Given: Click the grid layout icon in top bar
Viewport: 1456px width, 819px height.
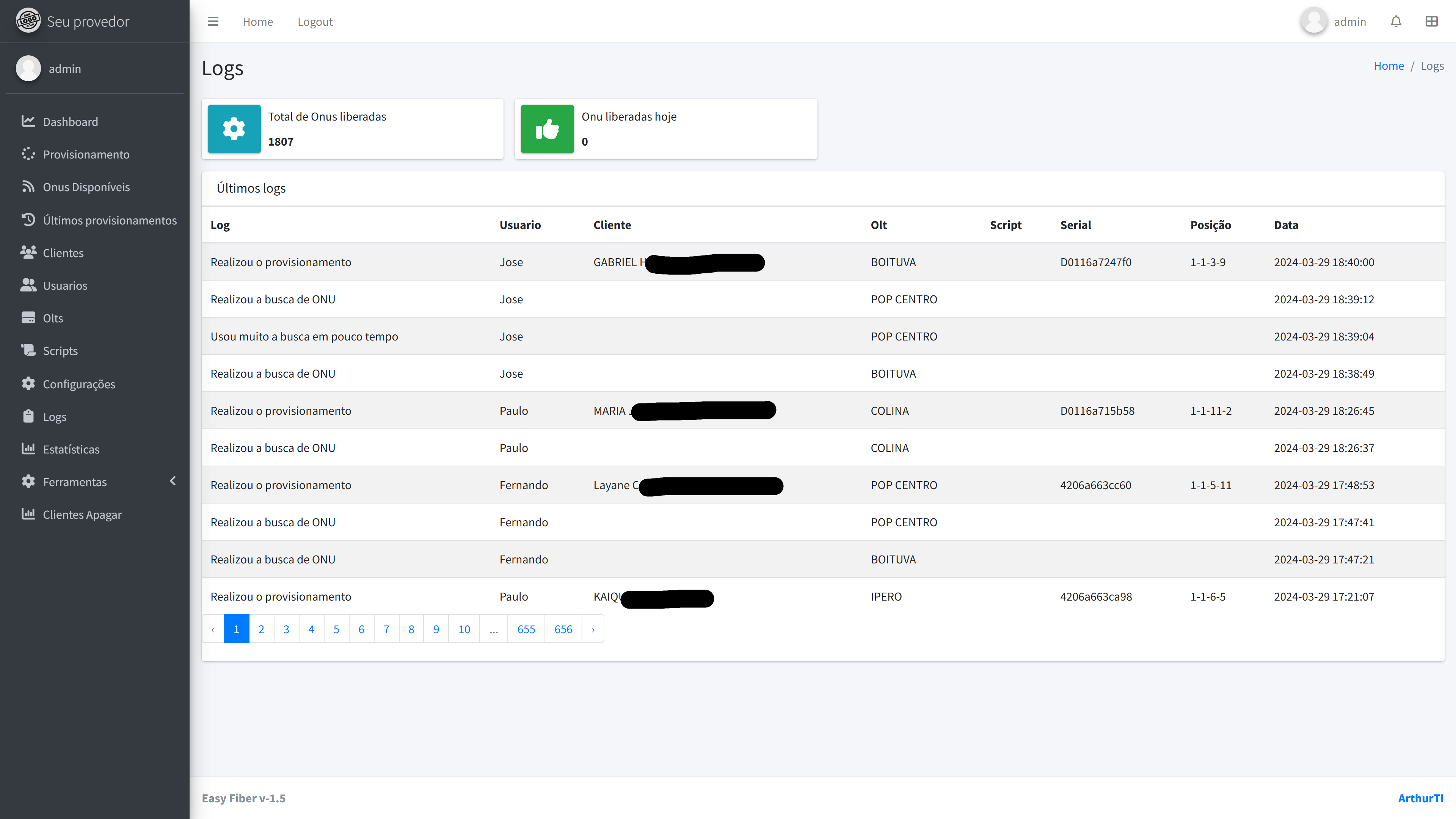Looking at the screenshot, I should point(1431,22).
